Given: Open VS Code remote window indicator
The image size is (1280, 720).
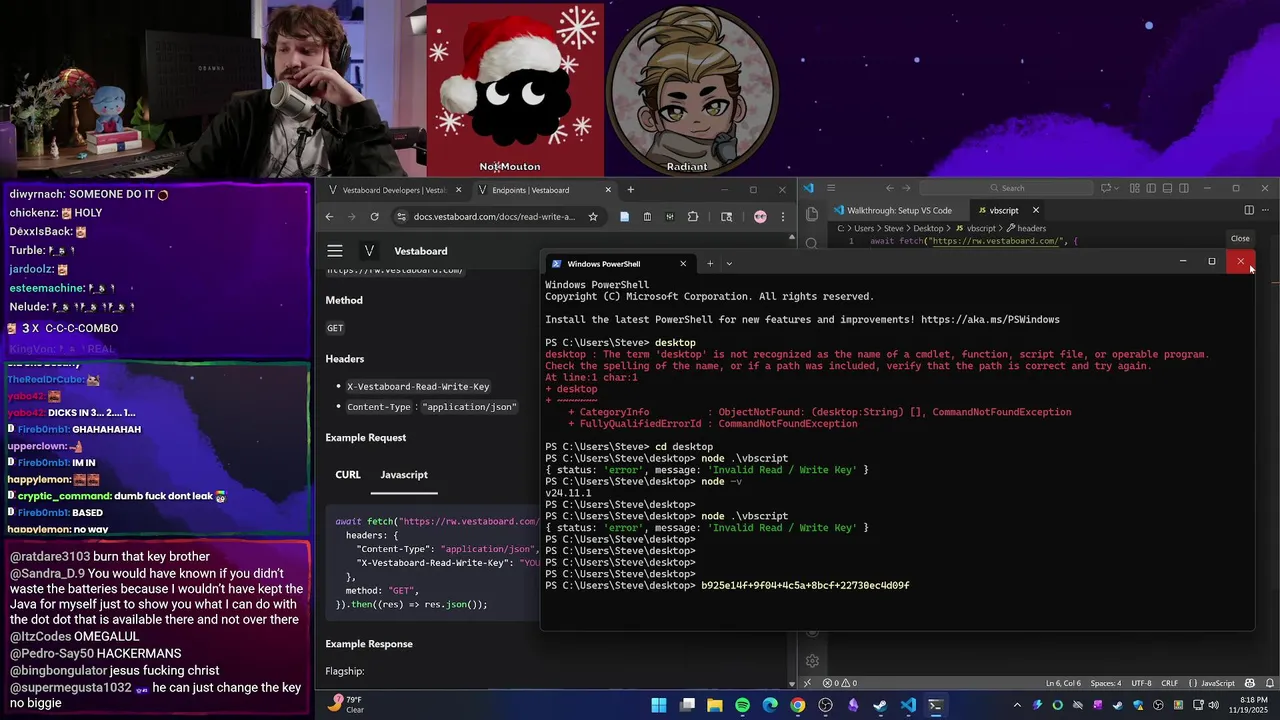Looking at the screenshot, I should point(808,683).
